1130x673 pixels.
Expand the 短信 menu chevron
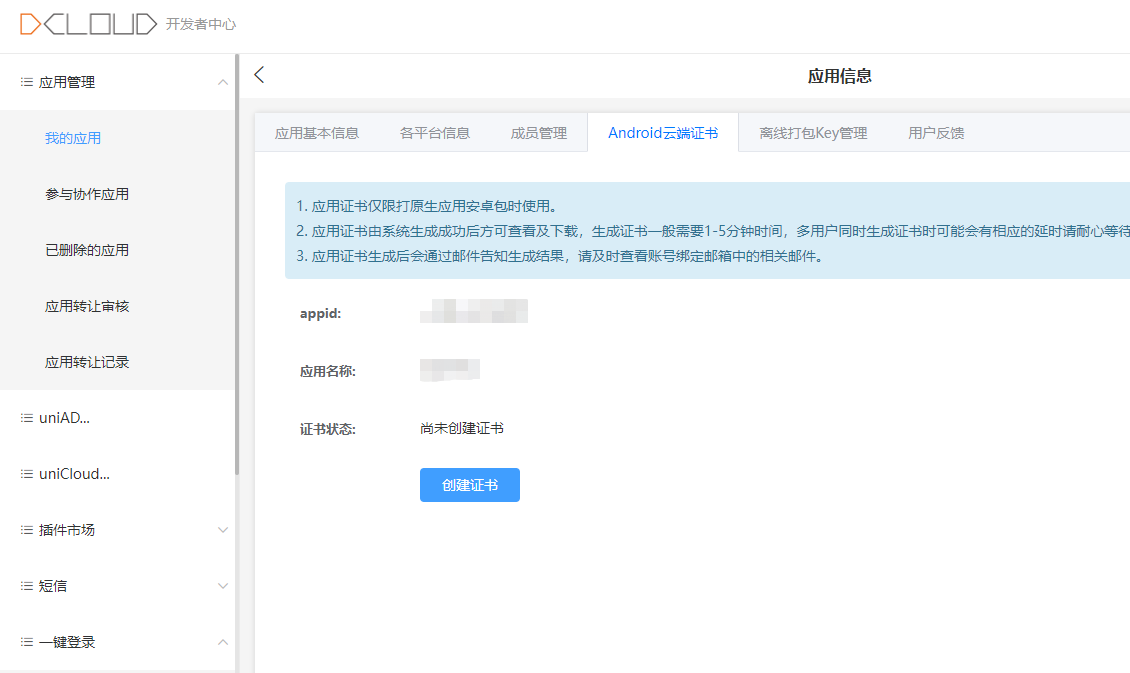[x=223, y=586]
